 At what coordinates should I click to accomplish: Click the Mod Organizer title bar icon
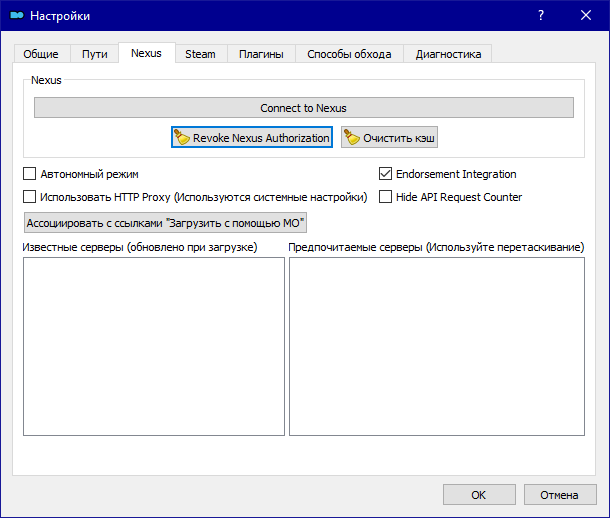[x=17, y=16]
